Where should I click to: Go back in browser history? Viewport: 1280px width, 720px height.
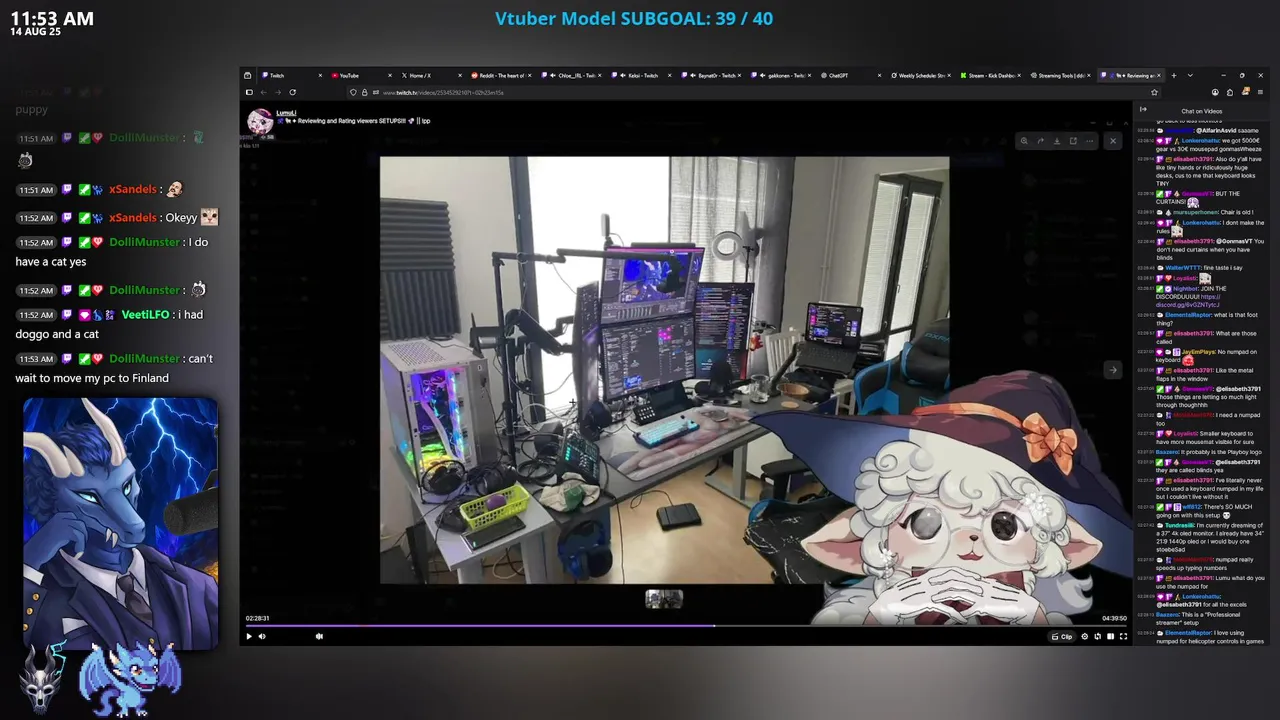tap(264, 92)
